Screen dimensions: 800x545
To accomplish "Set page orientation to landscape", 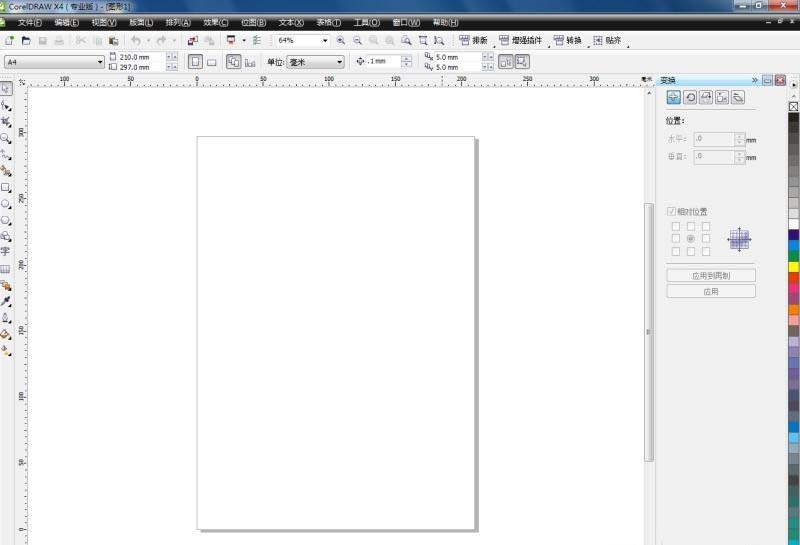I will (x=212, y=62).
